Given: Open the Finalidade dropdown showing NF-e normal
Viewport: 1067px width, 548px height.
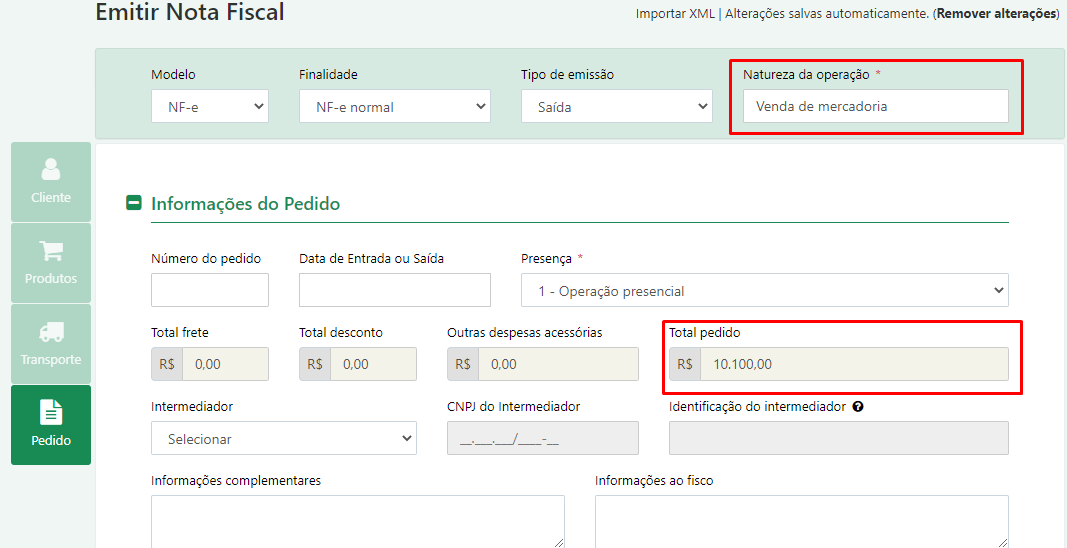Looking at the screenshot, I should (395, 106).
